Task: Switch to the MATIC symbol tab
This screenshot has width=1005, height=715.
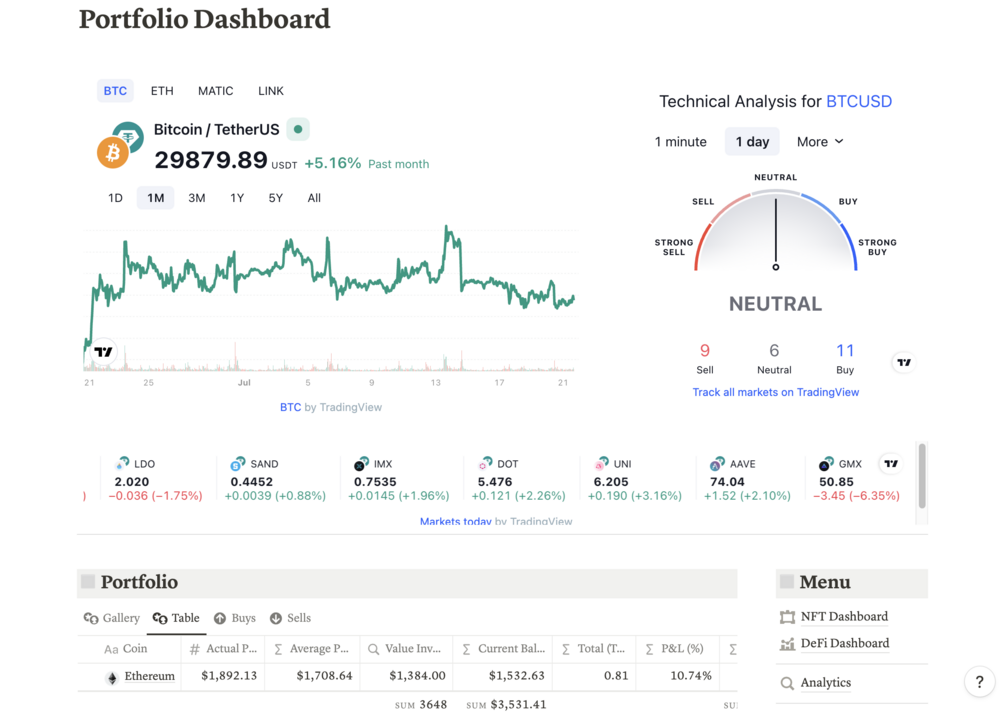Action: (215, 91)
